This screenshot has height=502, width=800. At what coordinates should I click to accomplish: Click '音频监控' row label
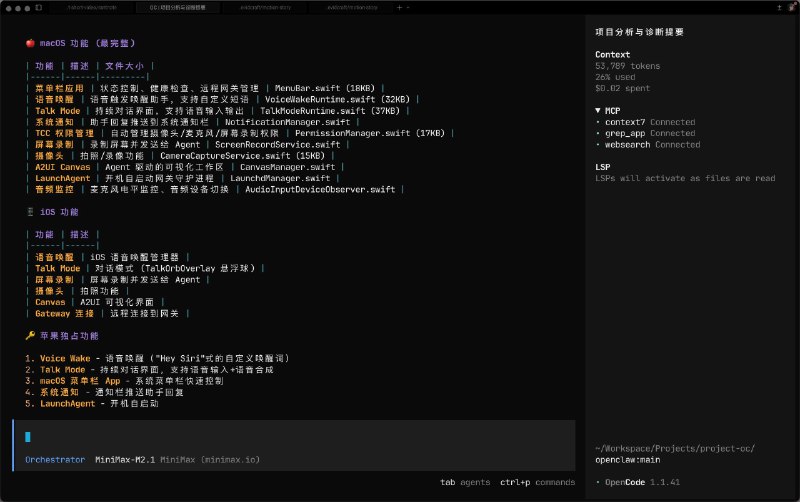pyautogui.click(x=54, y=189)
